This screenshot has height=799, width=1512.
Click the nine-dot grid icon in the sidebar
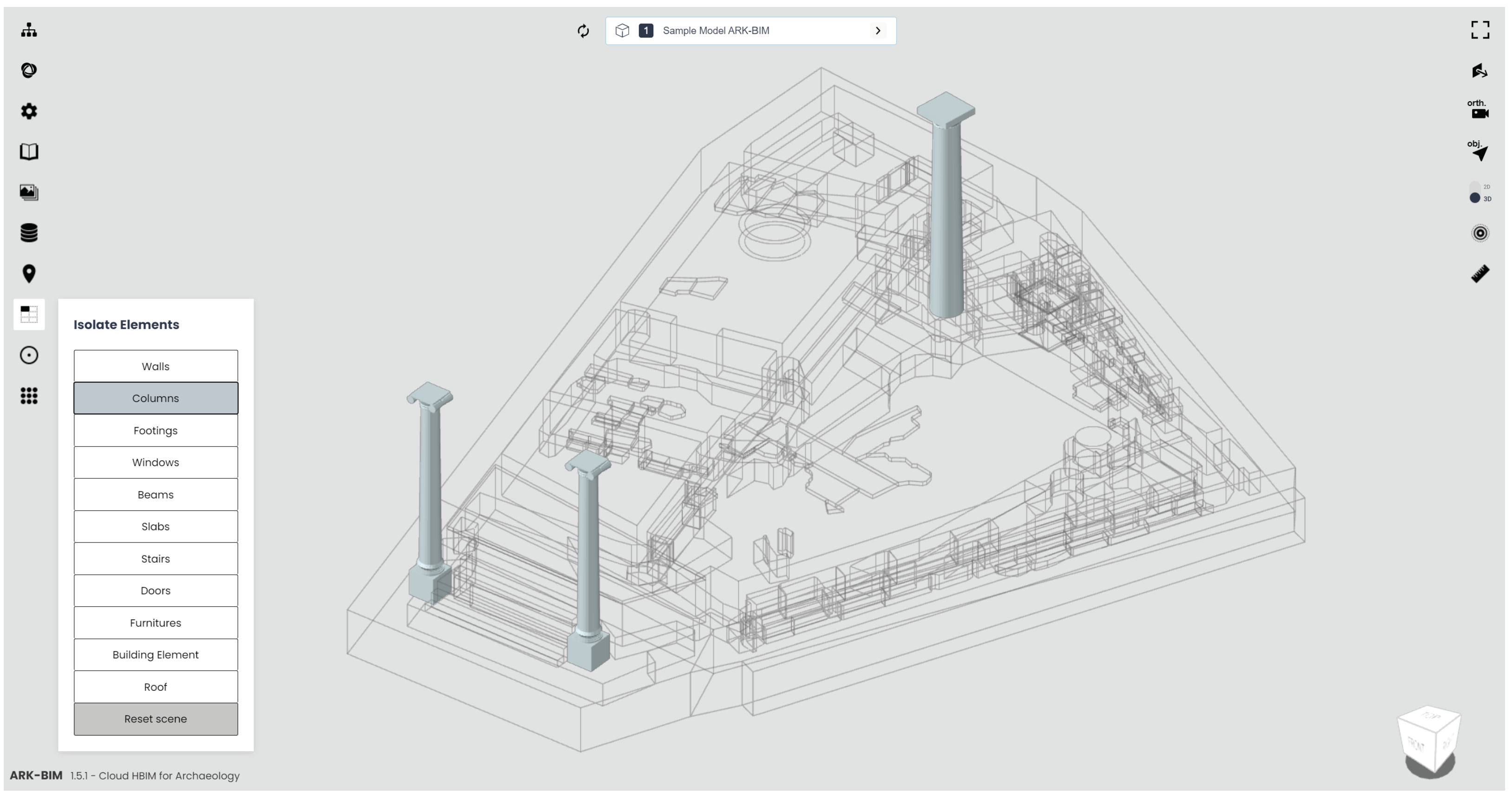[29, 396]
